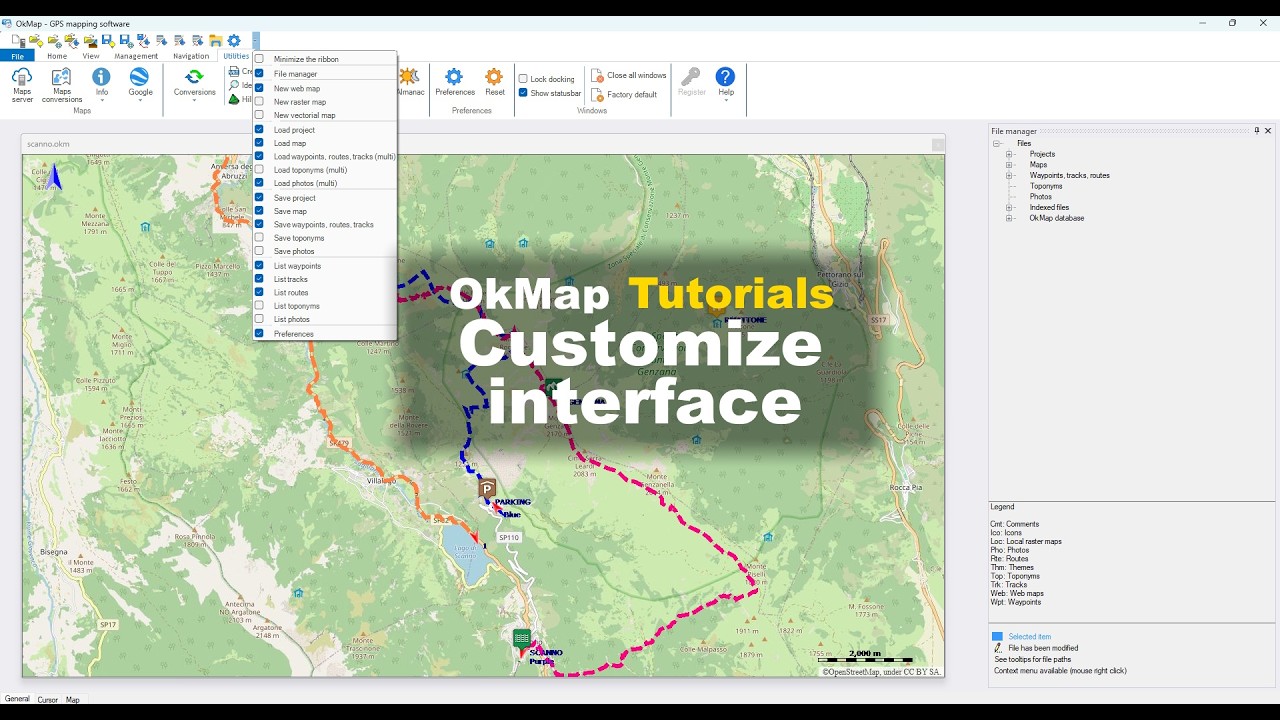The image size is (1280, 720).
Task: Click the New web map quick access icon
Action: (18, 41)
